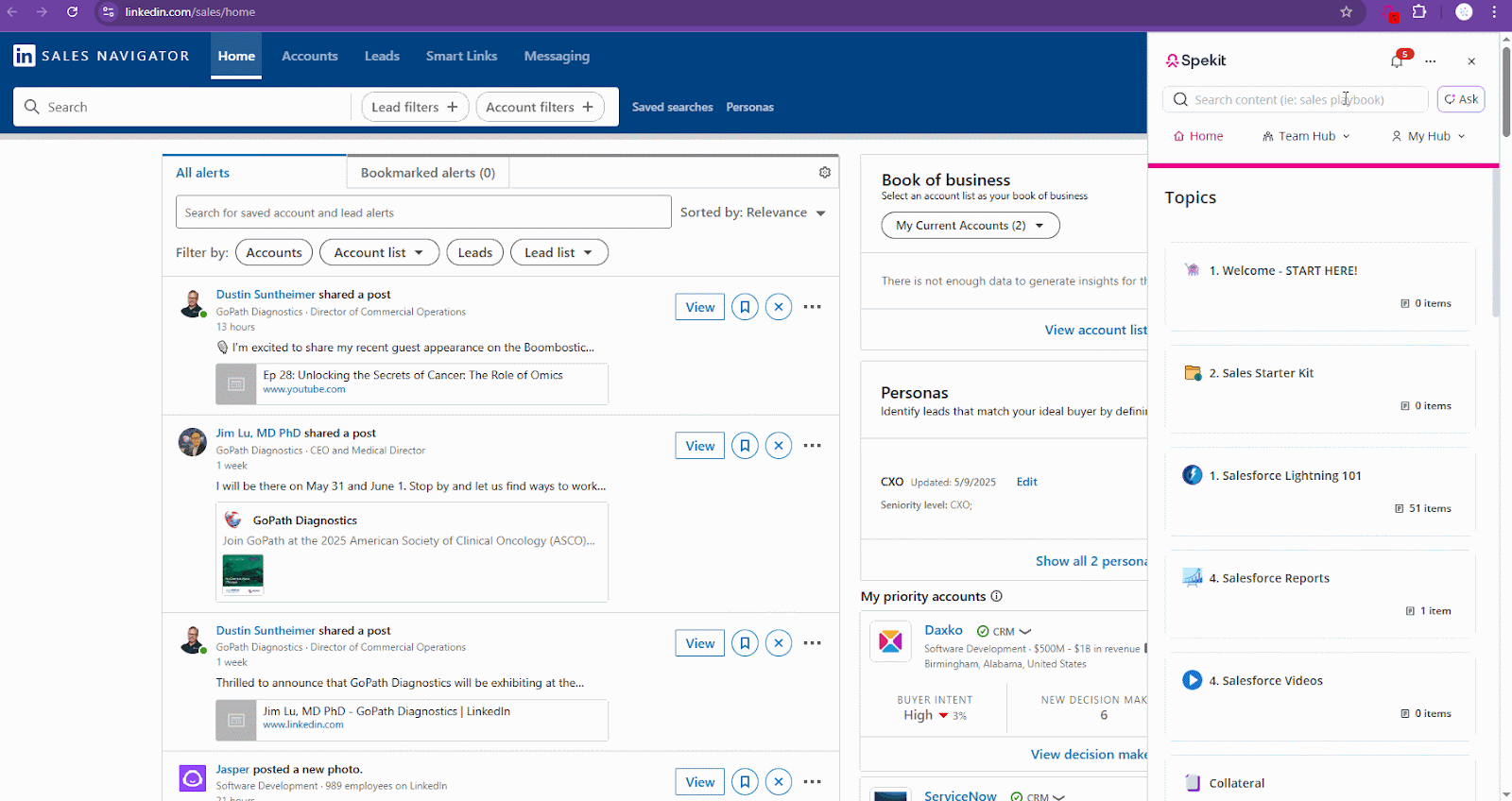The width and height of the screenshot is (1512, 801).
Task: Switch to Bookmarked alerts (0) tab
Action: tap(428, 173)
